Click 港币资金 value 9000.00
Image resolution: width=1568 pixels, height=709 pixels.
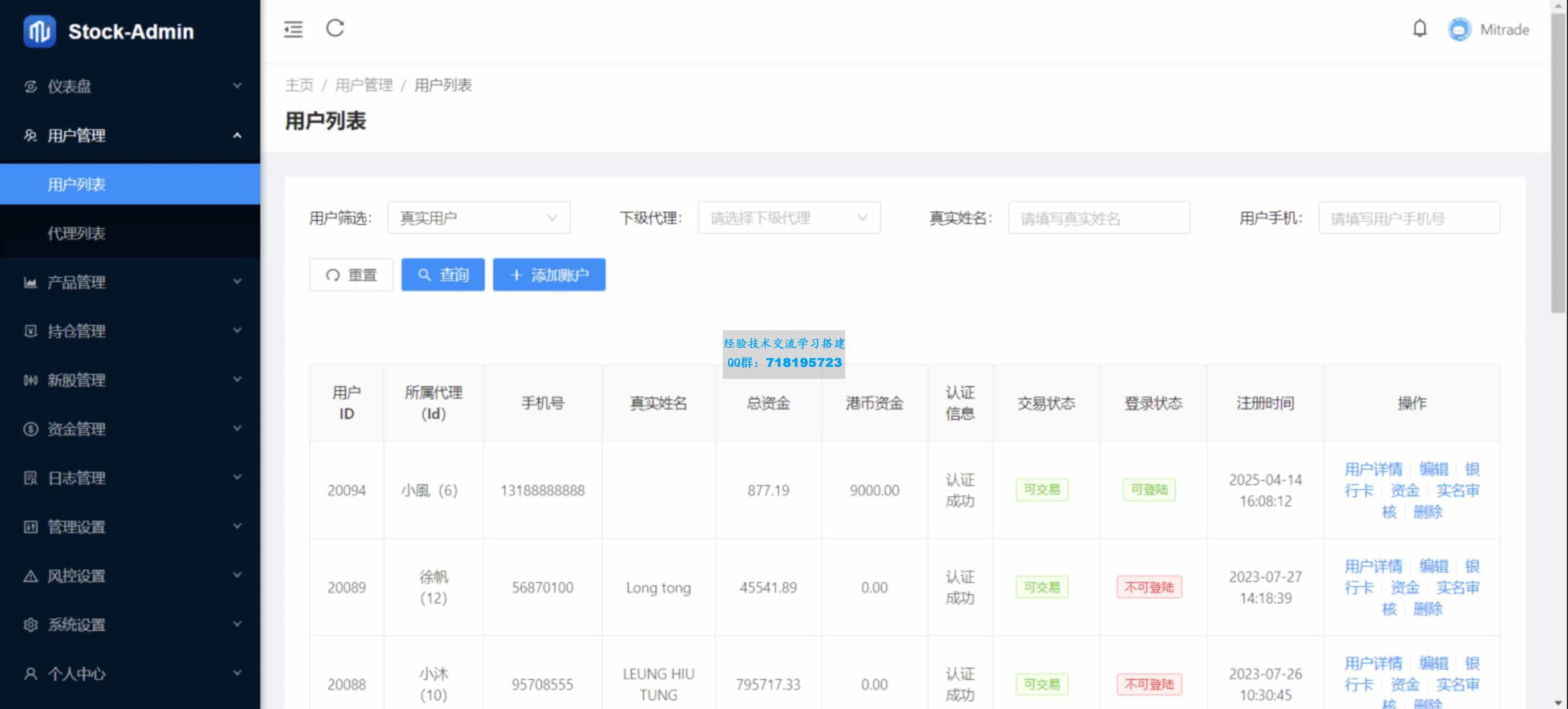pos(874,490)
